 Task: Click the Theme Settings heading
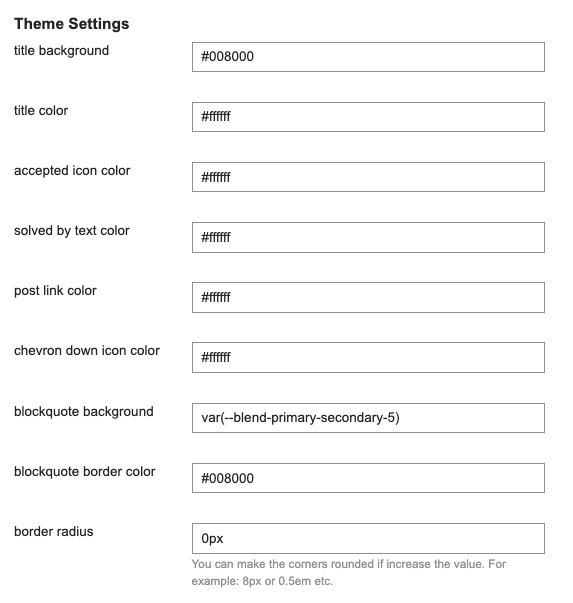pyautogui.click(x=72, y=24)
